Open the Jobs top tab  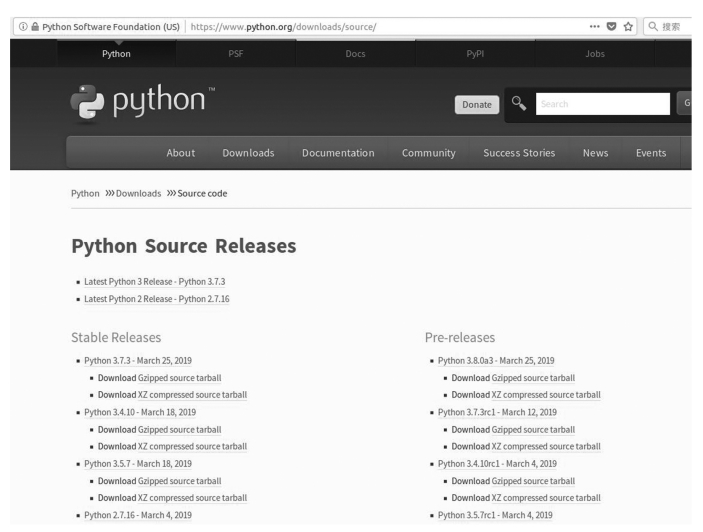click(x=595, y=54)
